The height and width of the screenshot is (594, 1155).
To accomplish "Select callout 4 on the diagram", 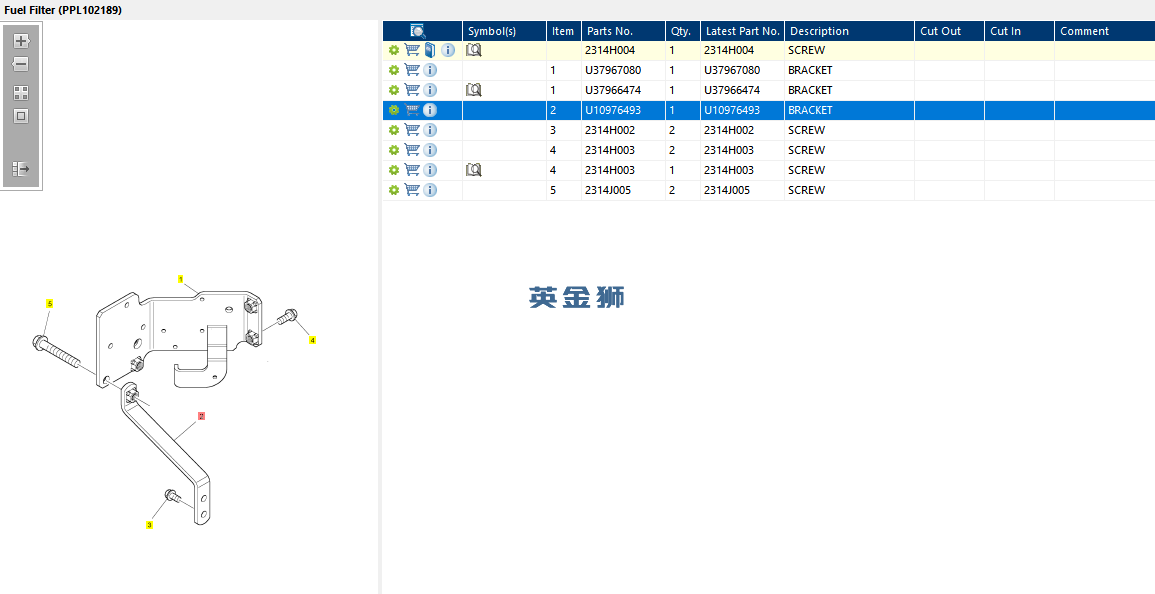I will [x=312, y=340].
